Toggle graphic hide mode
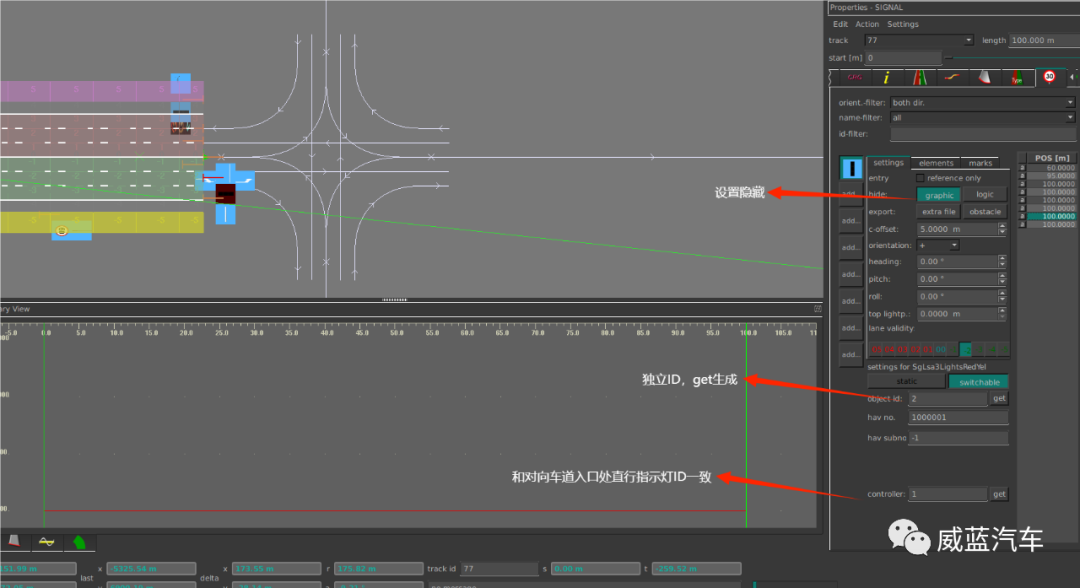 click(938, 194)
